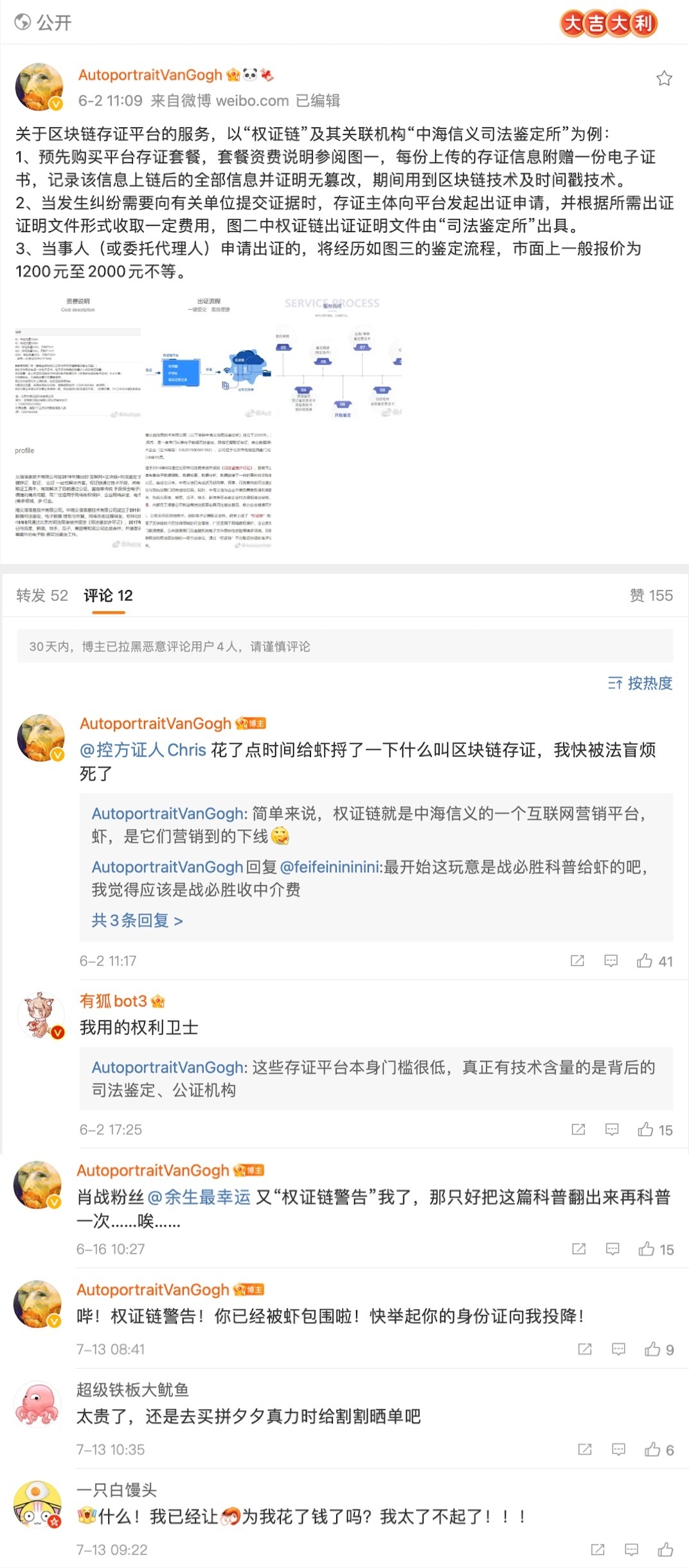689x1568 pixels.
Task: Click the 赞 155 like count
Action: [651, 595]
